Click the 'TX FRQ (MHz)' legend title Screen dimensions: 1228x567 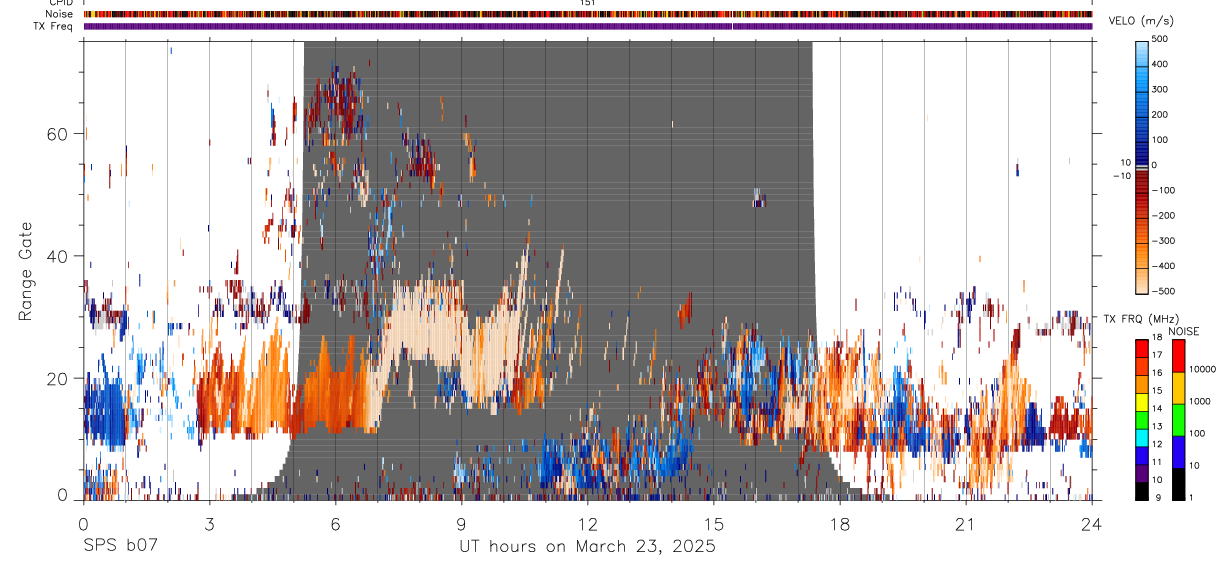(1141, 319)
